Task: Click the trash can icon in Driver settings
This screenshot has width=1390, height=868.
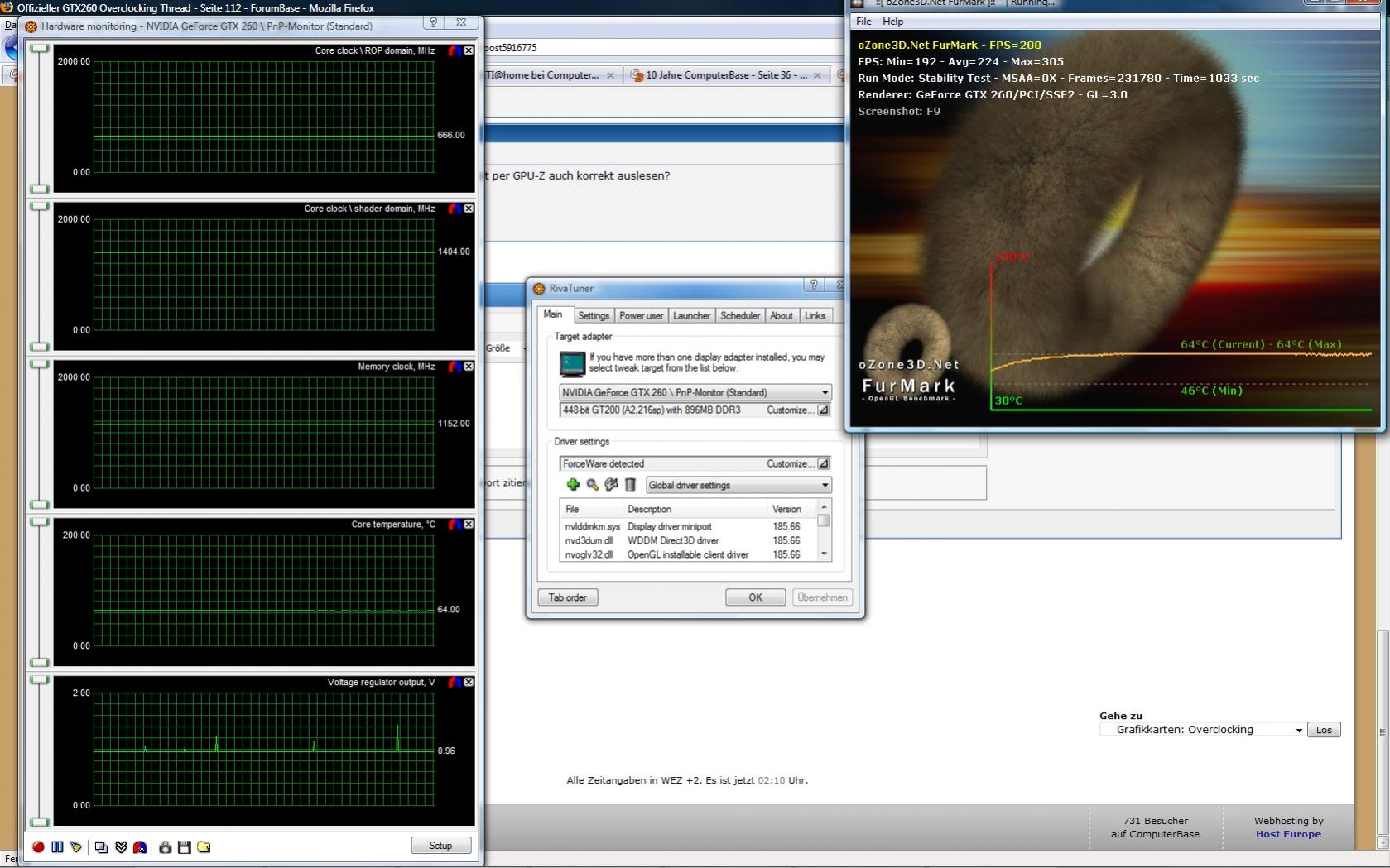Action: tap(630, 485)
